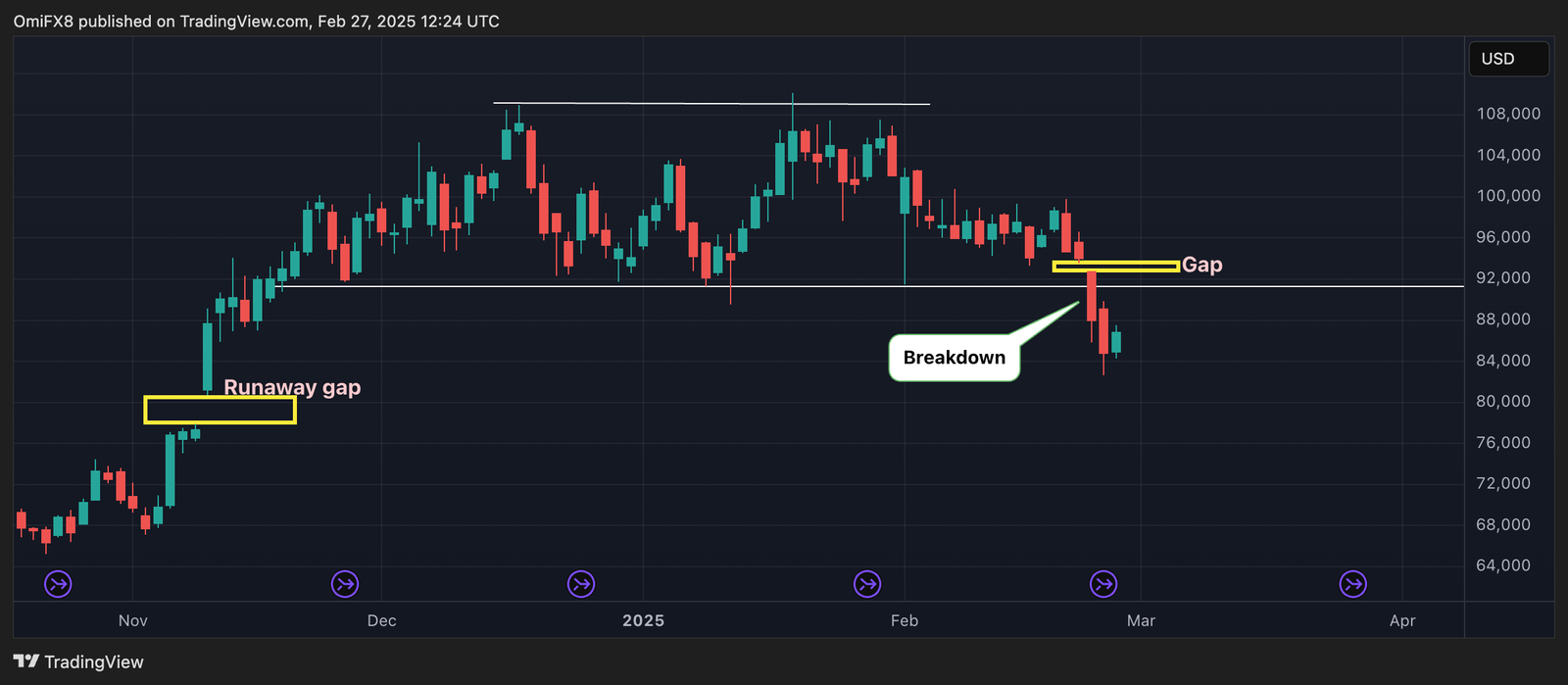1568x685 pixels.
Task: Open the USD currency selector
Action: pyautogui.click(x=1508, y=59)
